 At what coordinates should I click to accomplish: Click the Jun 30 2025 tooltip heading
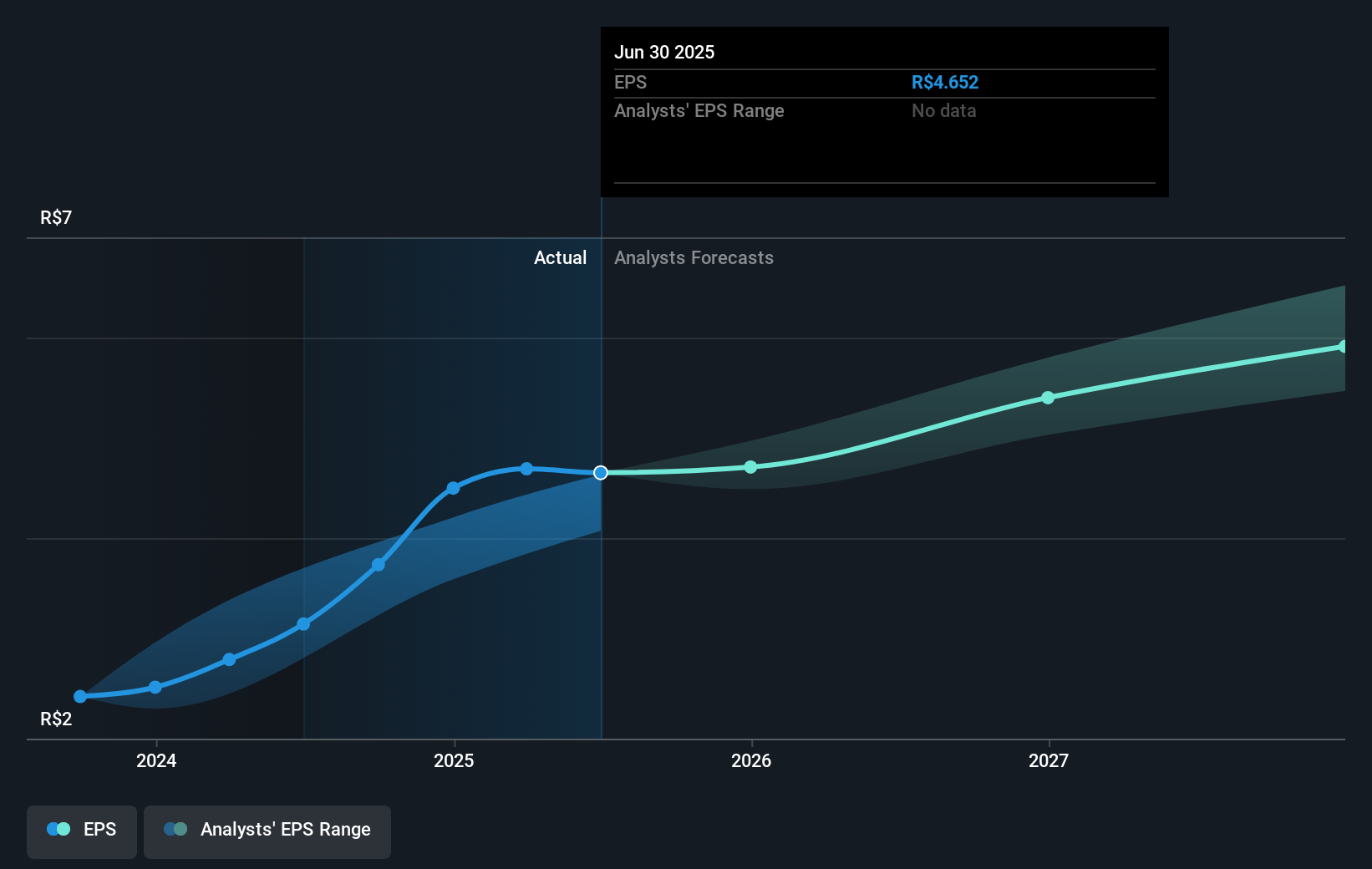click(665, 52)
